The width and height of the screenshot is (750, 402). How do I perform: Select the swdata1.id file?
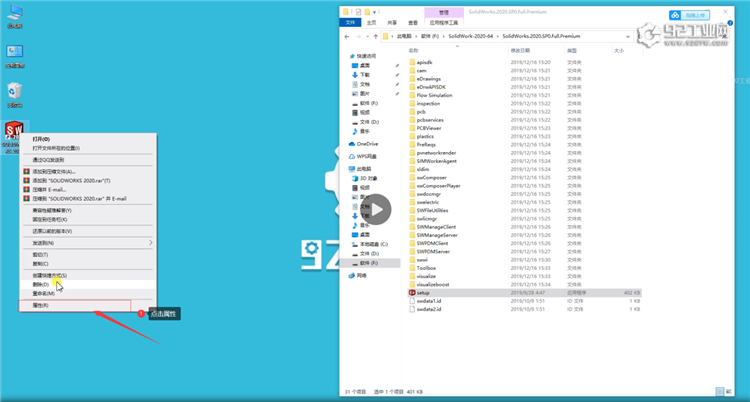pyautogui.click(x=429, y=301)
